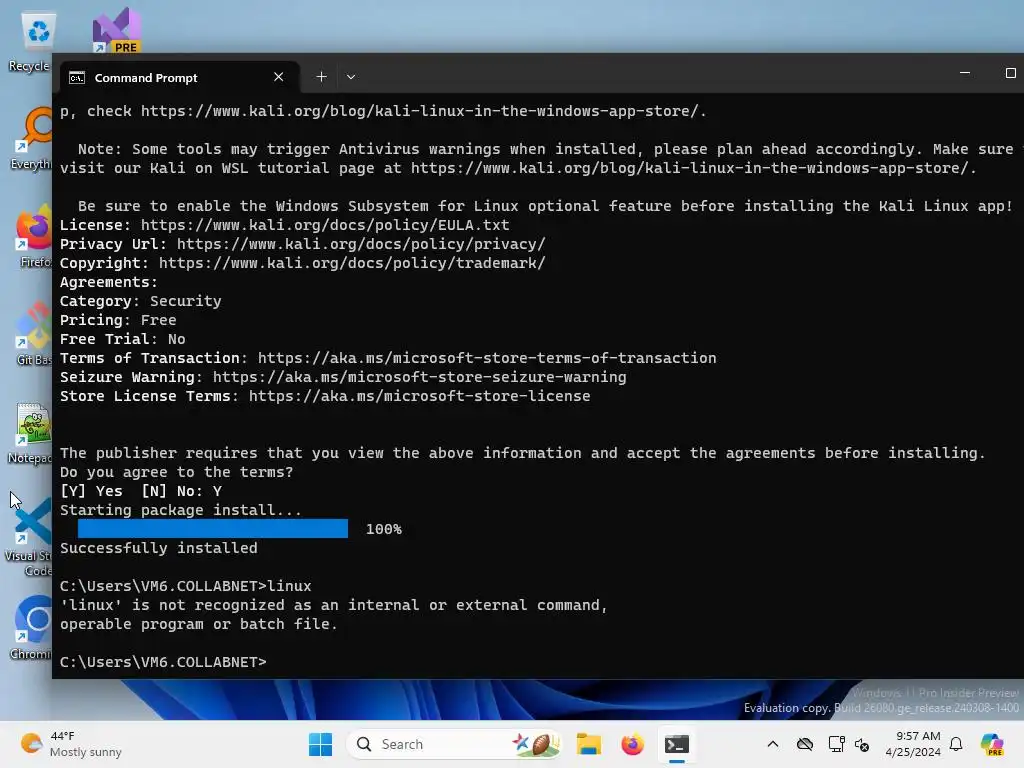Click the blue install progress bar
Screen dimensions: 1024x768
[213, 528]
